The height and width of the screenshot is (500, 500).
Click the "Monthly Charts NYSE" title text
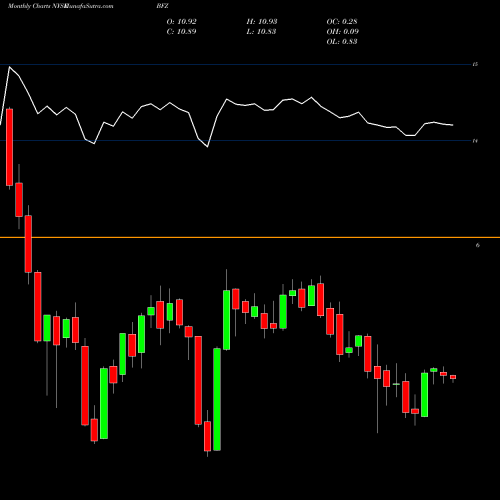coord(37,6)
